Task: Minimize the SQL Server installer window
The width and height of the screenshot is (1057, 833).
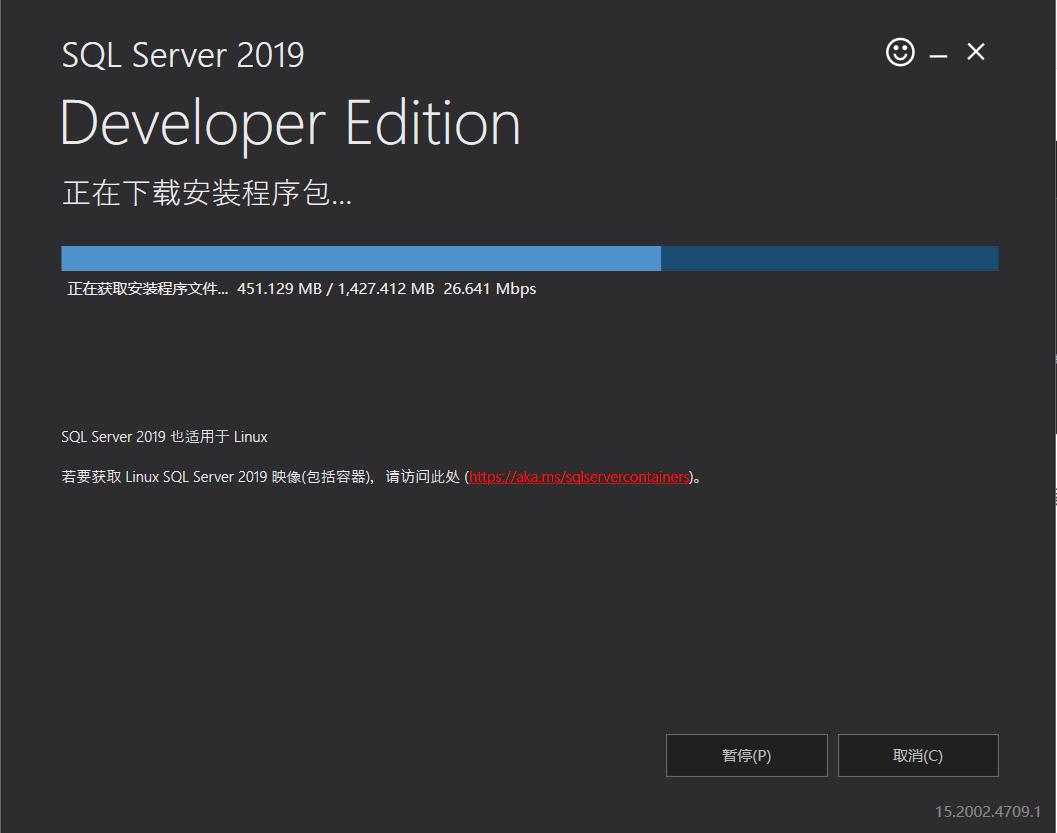Action: (938, 51)
